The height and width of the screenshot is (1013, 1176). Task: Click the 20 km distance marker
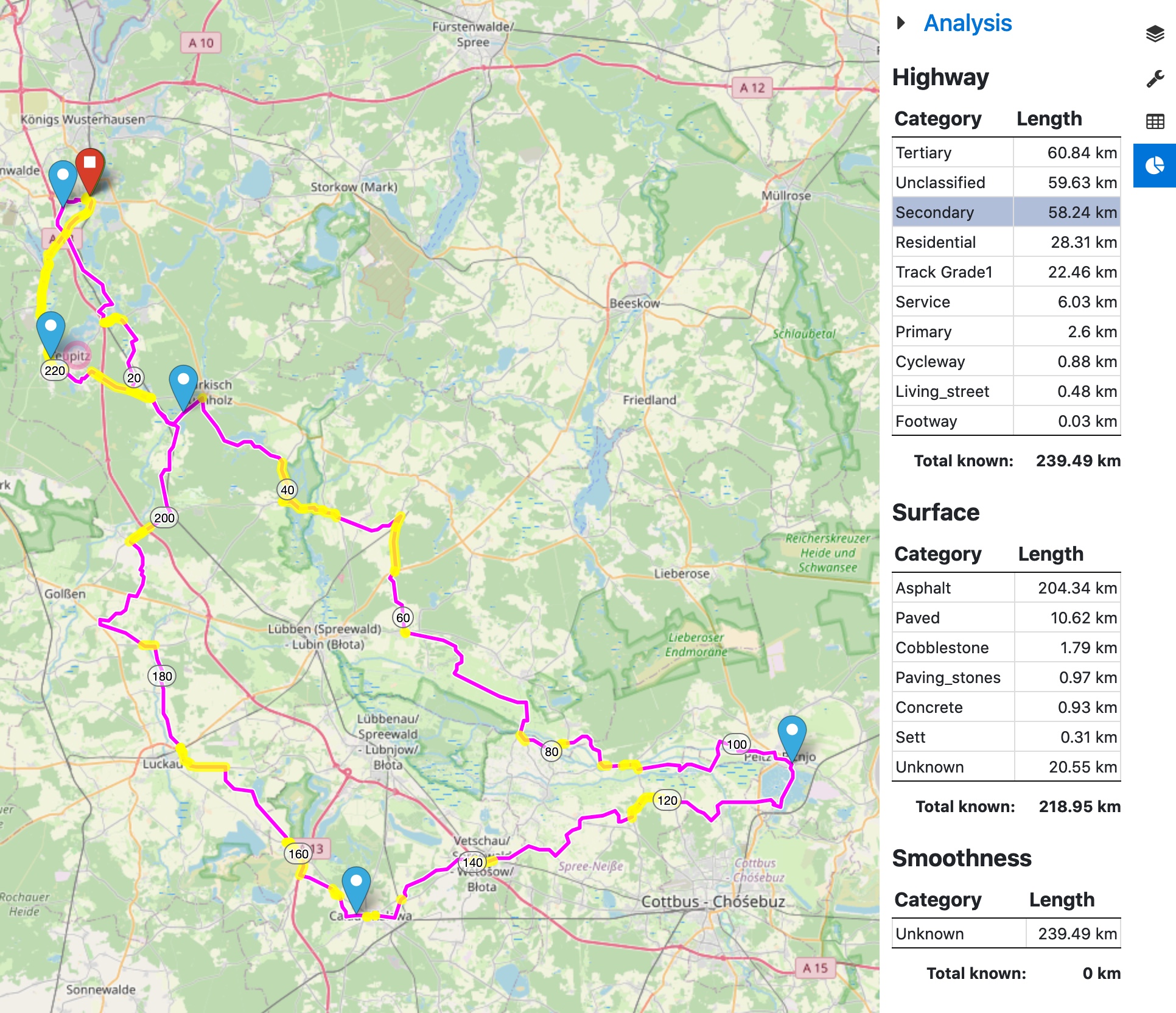pos(134,378)
